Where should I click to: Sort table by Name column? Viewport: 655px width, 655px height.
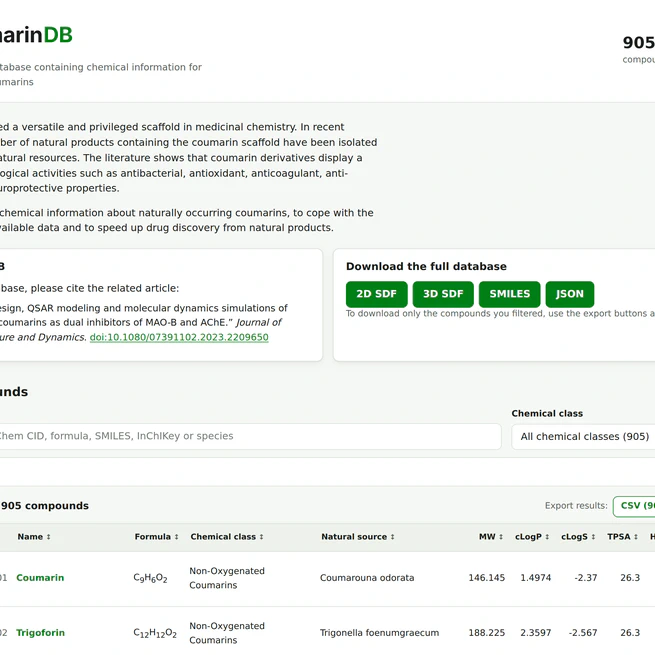(x=34, y=537)
